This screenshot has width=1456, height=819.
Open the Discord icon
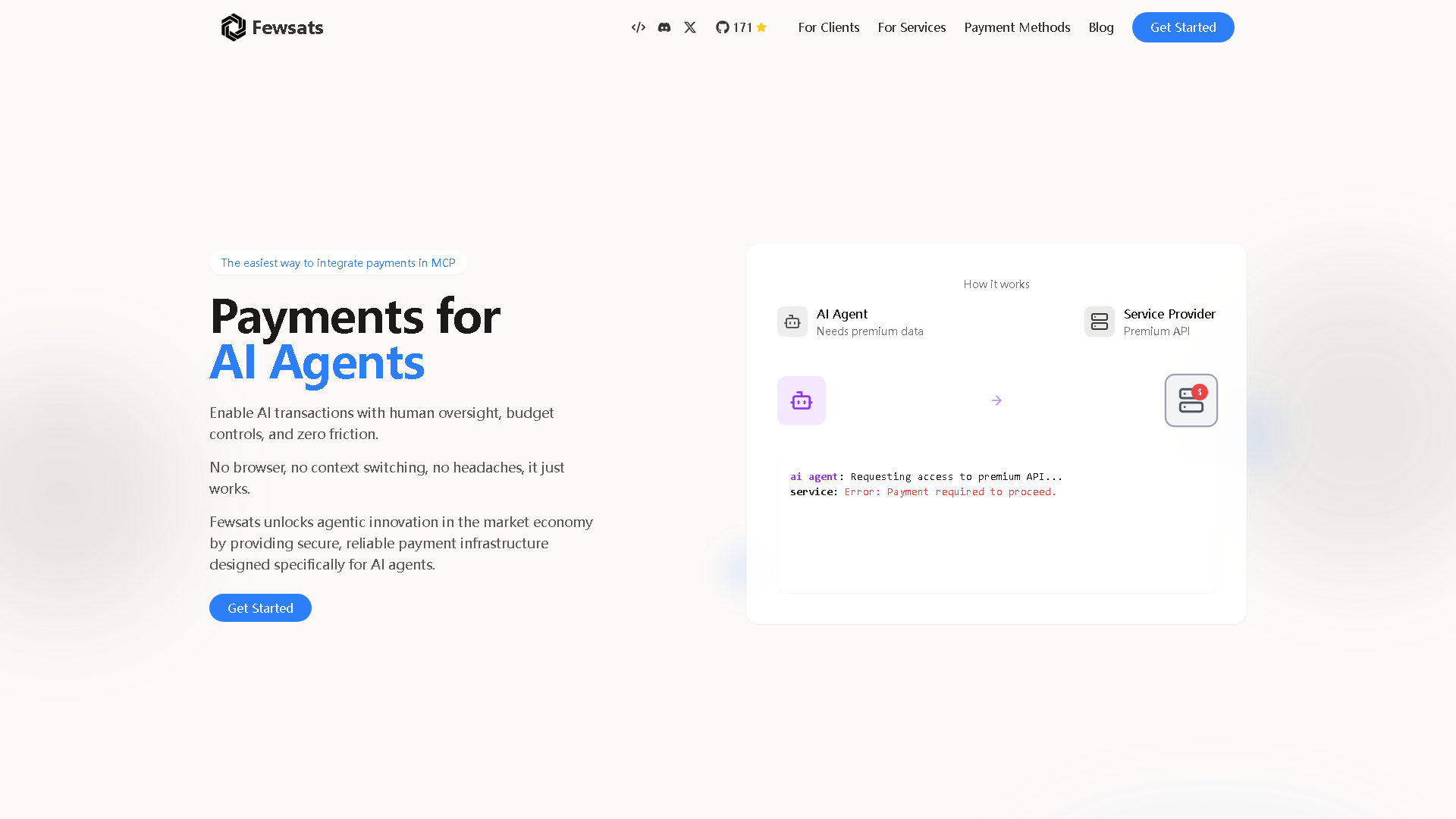pos(664,27)
